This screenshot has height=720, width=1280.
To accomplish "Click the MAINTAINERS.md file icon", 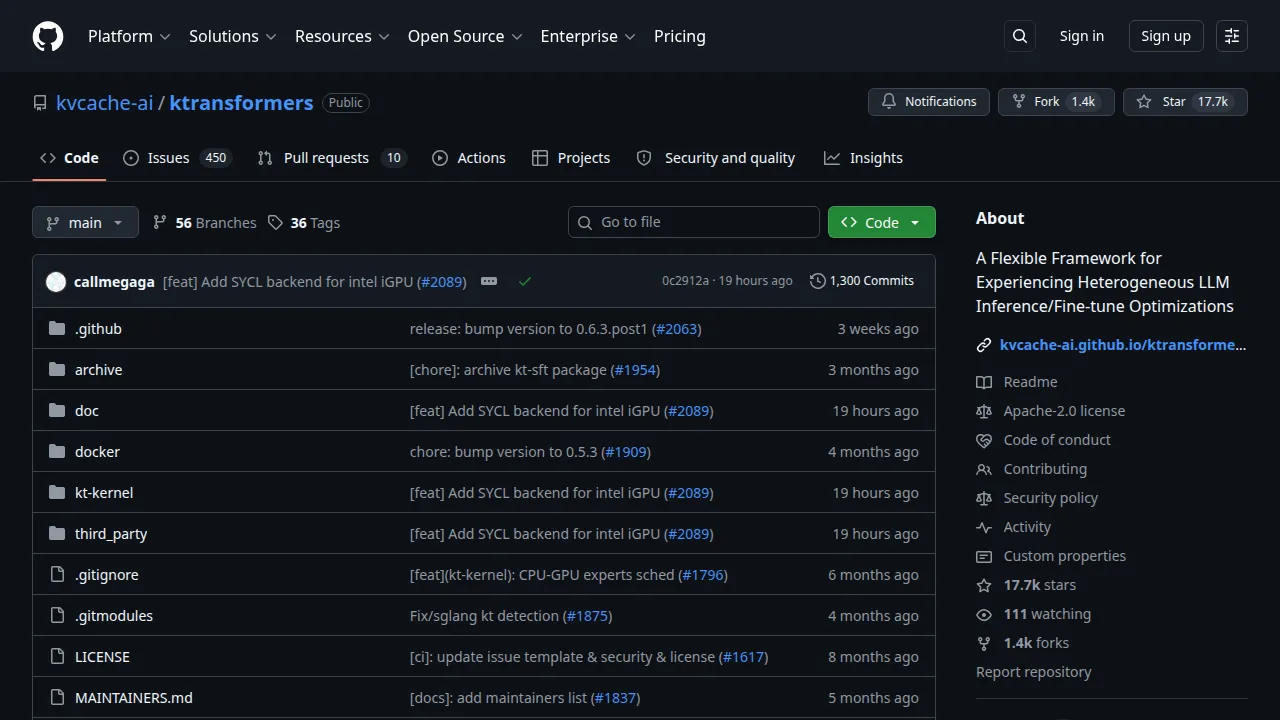I will coord(57,698).
